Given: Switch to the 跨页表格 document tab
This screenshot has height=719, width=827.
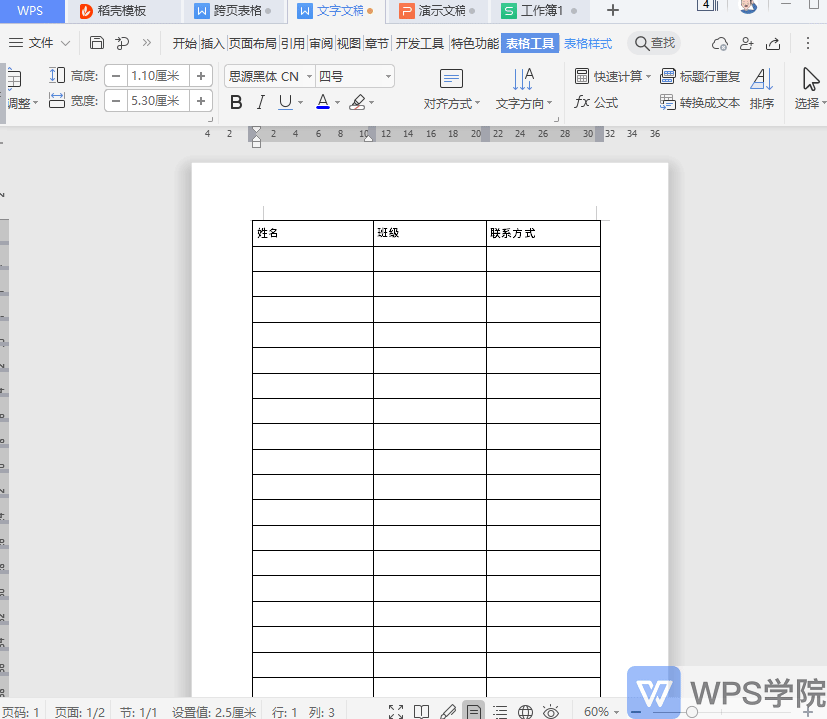Looking at the screenshot, I should [x=232, y=11].
